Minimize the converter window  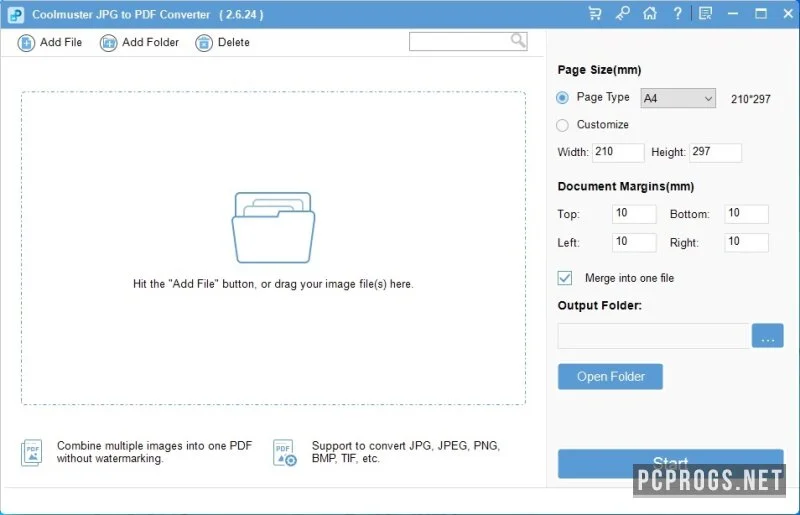pyautogui.click(x=733, y=14)
